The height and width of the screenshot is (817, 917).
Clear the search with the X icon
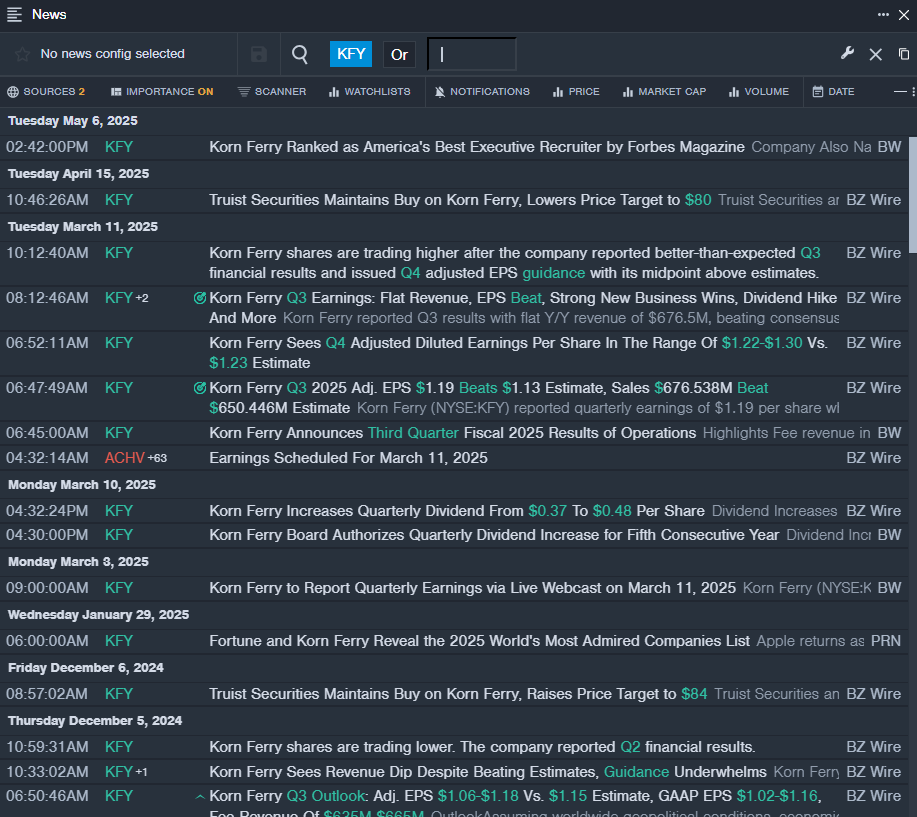(x=875, y=54)
